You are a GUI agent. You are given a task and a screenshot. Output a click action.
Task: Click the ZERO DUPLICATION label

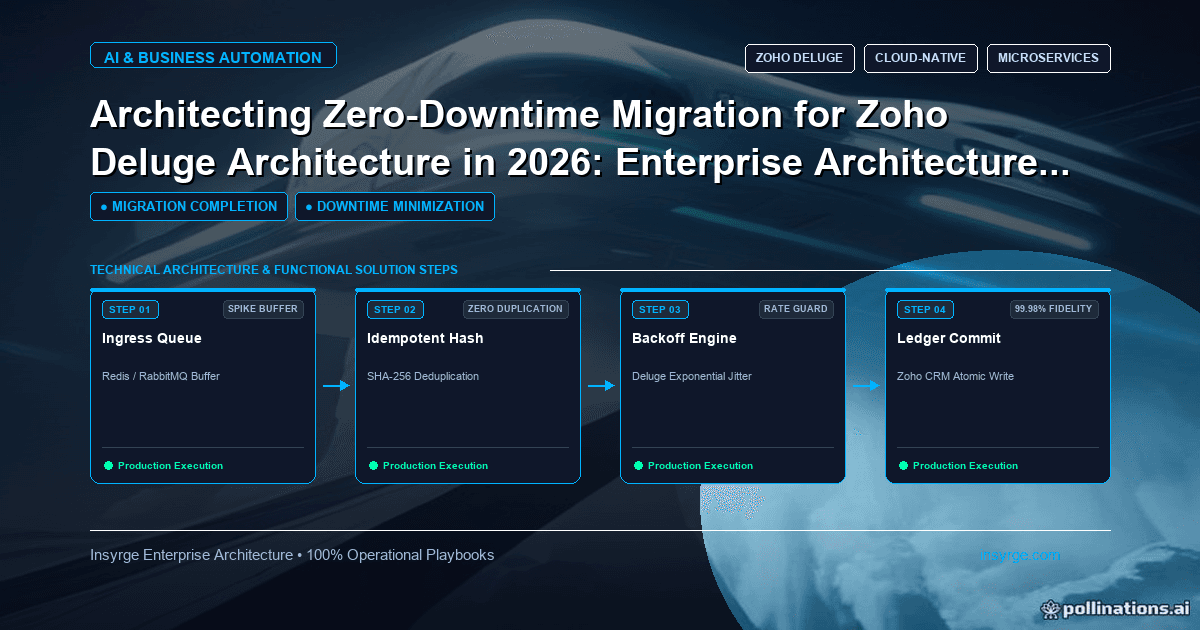point(516,309)
